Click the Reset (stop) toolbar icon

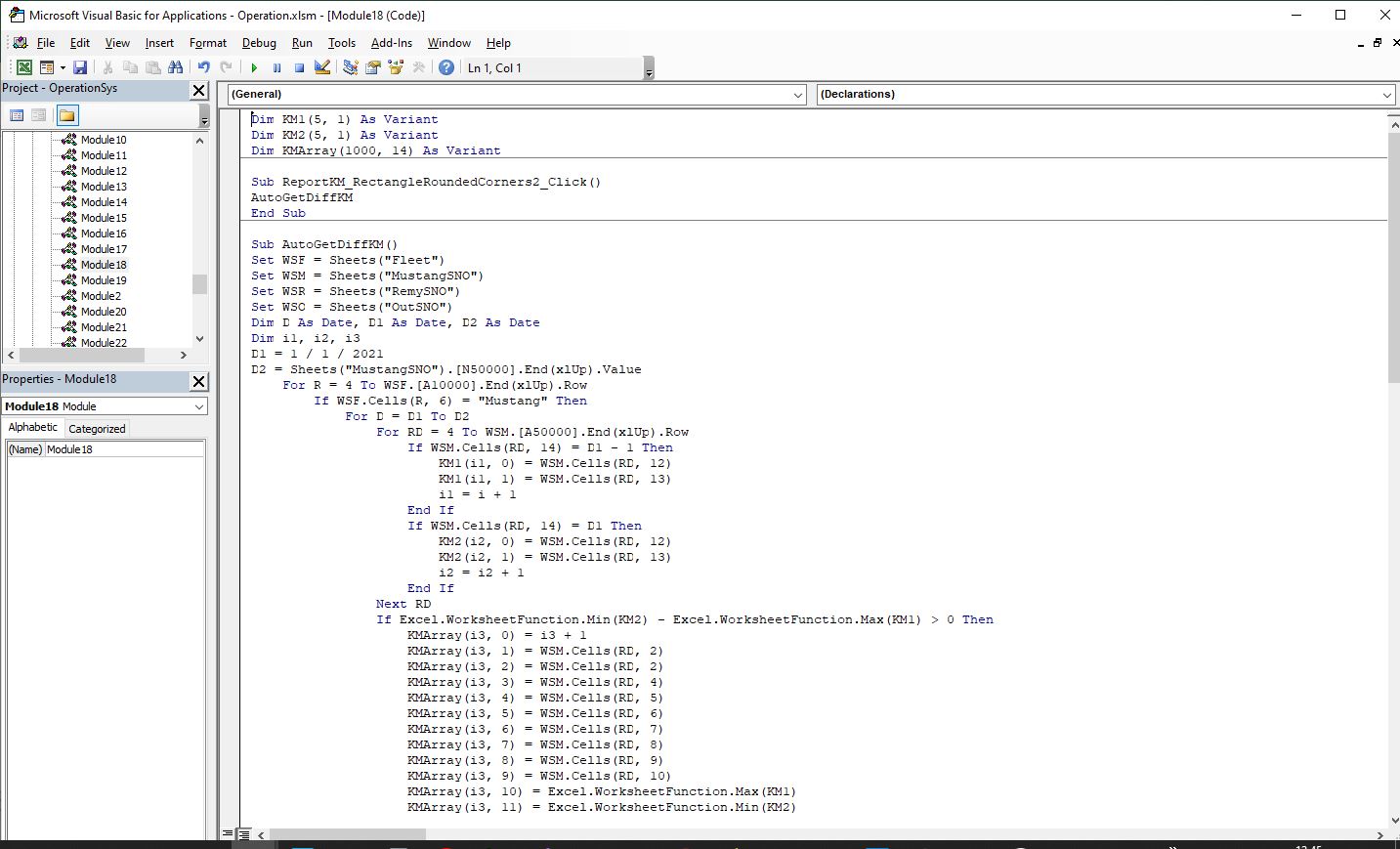(x=299, y=67)
